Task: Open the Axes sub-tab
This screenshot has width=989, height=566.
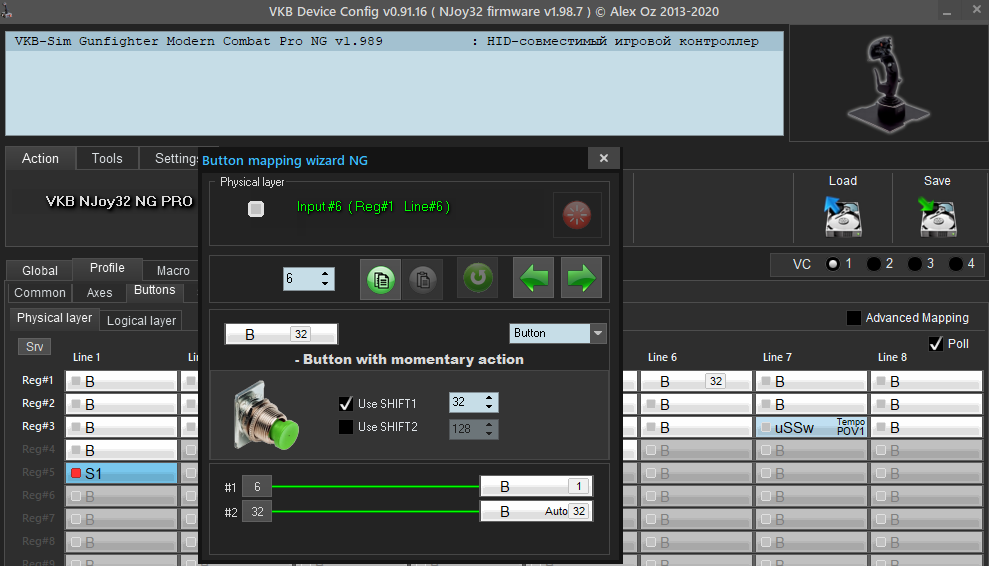Action: [x=99, y=293]
